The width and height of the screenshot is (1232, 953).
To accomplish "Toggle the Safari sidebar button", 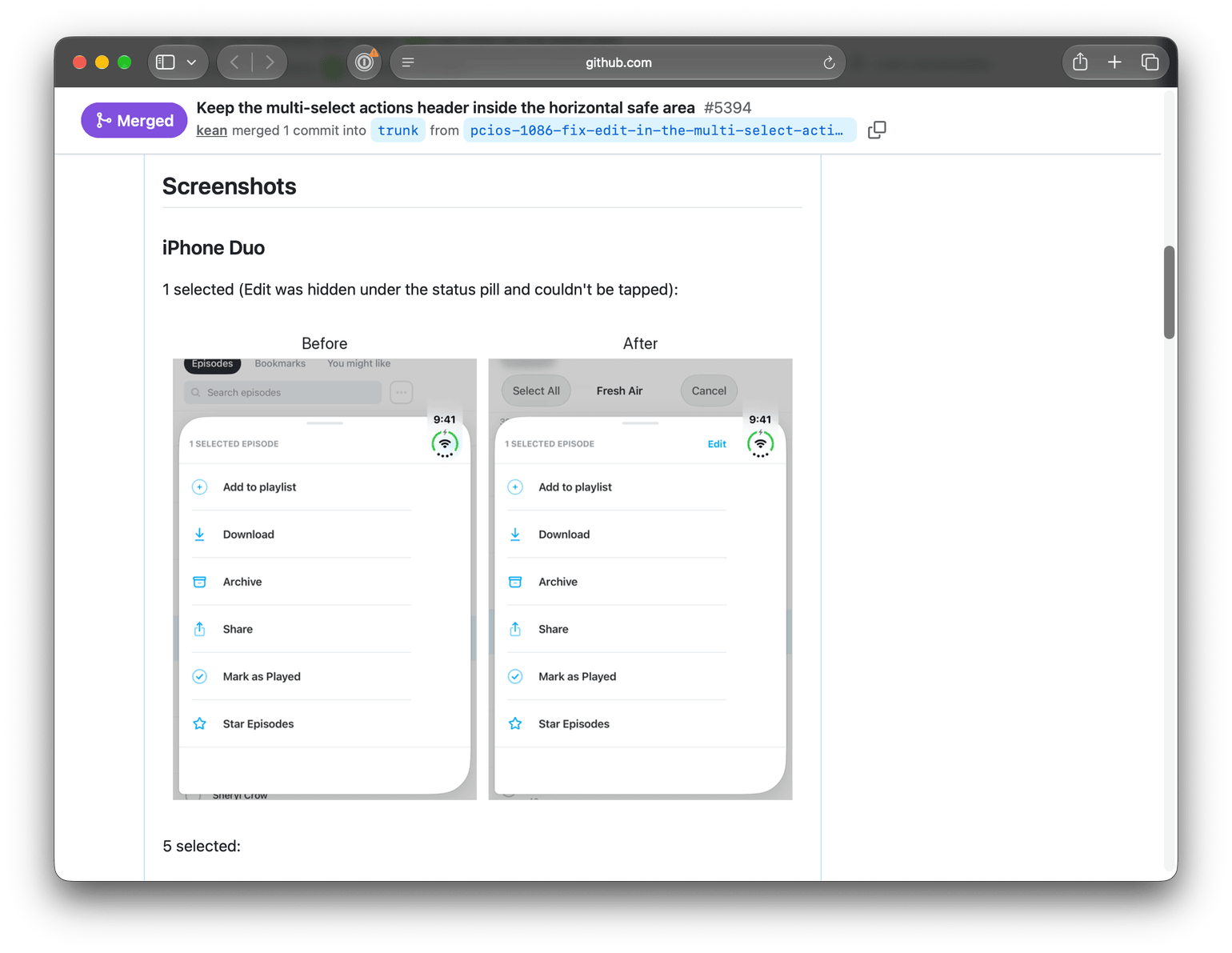I will click(x=166, y=62).
